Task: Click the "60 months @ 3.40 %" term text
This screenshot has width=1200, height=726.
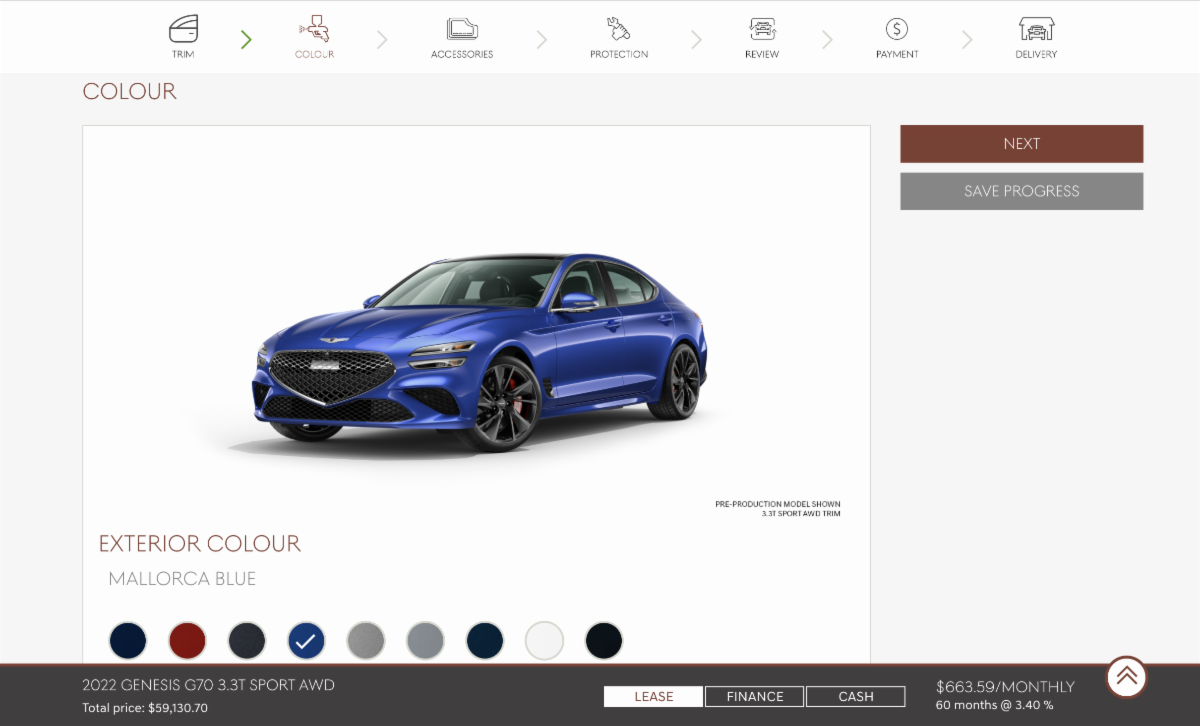Action: (994, 706)
